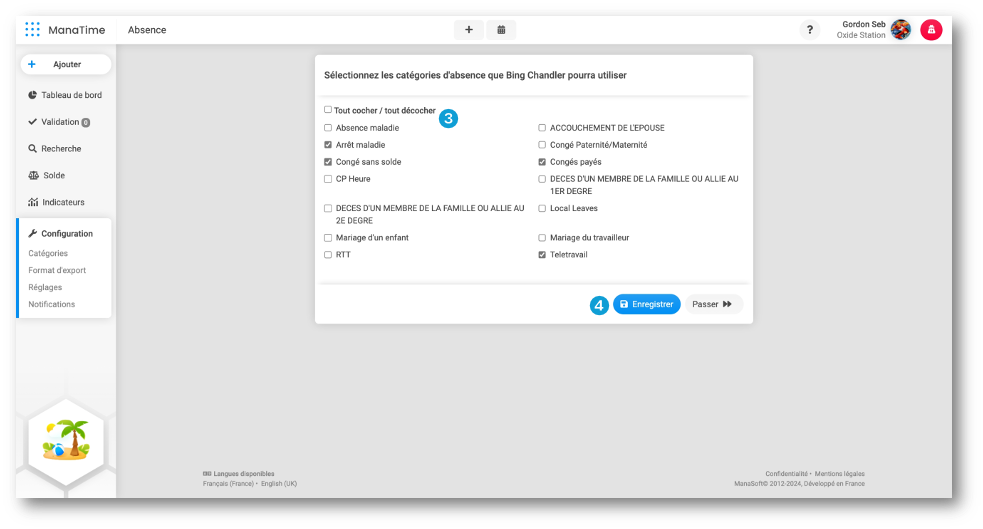This screenshot has height=529, width=983.
Task: Uncheck the Arrêt maladie checkbox
Action: click(x=328, y=145)
